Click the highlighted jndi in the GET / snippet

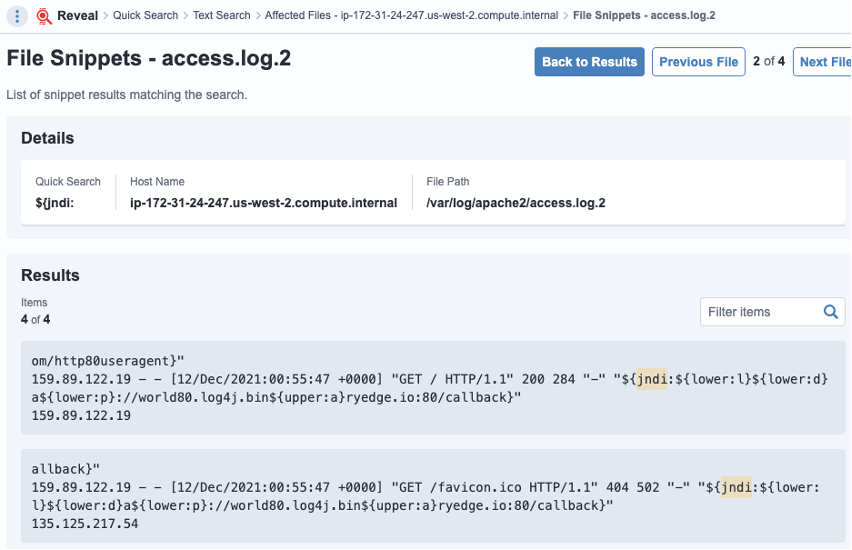[651, 379]
